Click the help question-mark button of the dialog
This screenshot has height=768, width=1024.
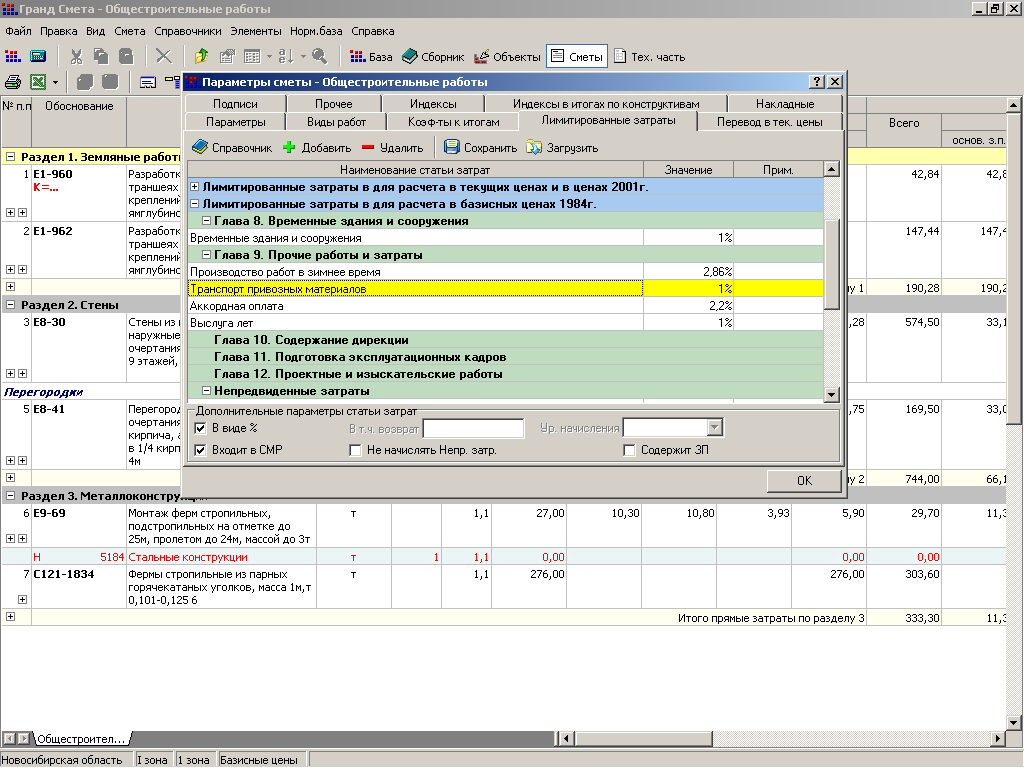pos(816,82)
